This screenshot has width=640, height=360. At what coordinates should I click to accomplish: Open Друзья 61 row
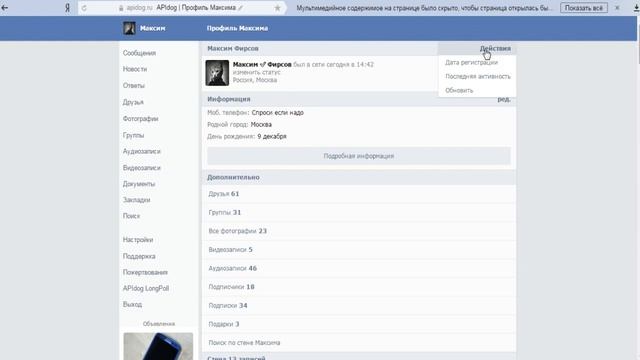[359, 194]
